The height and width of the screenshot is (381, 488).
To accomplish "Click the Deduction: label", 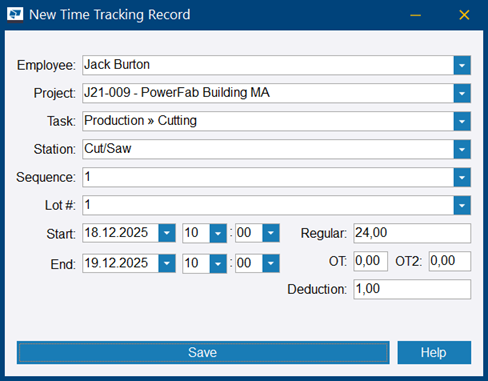I will click(317, 289).
